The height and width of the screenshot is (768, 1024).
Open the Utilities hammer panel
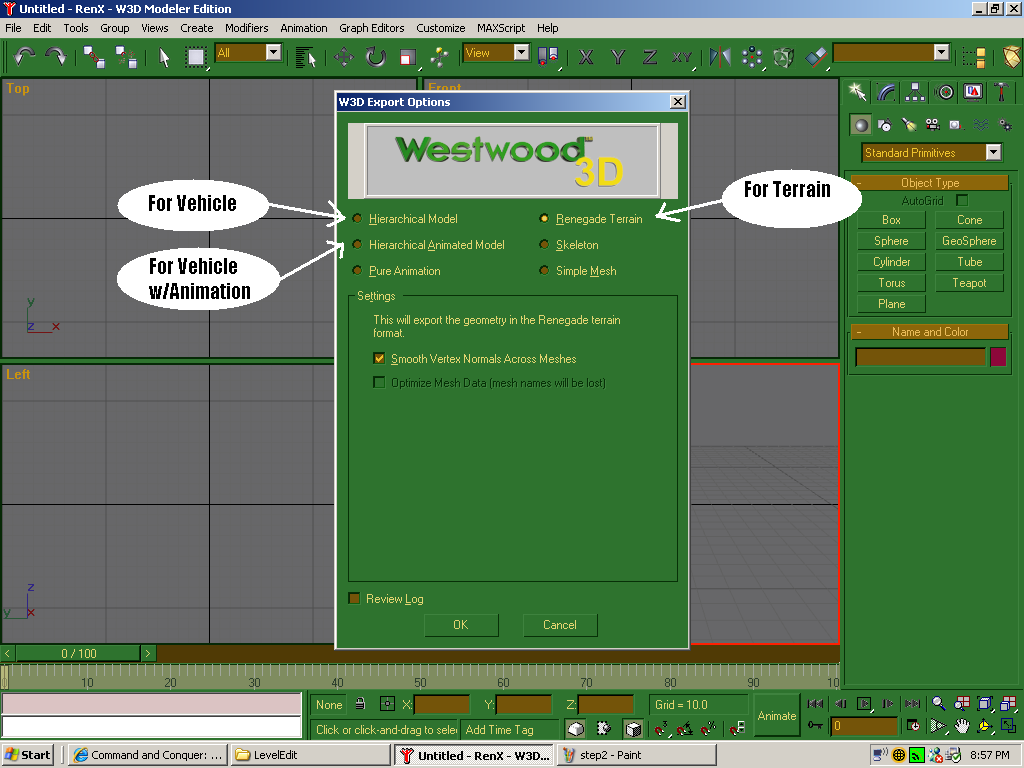tap(1001, 92)
